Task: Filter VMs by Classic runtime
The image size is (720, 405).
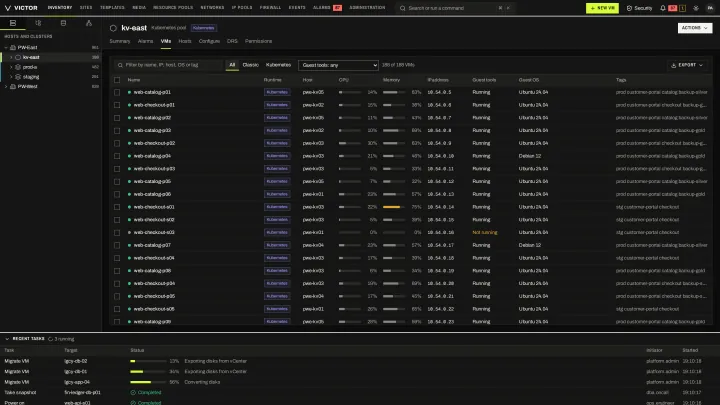Action: 251,65
